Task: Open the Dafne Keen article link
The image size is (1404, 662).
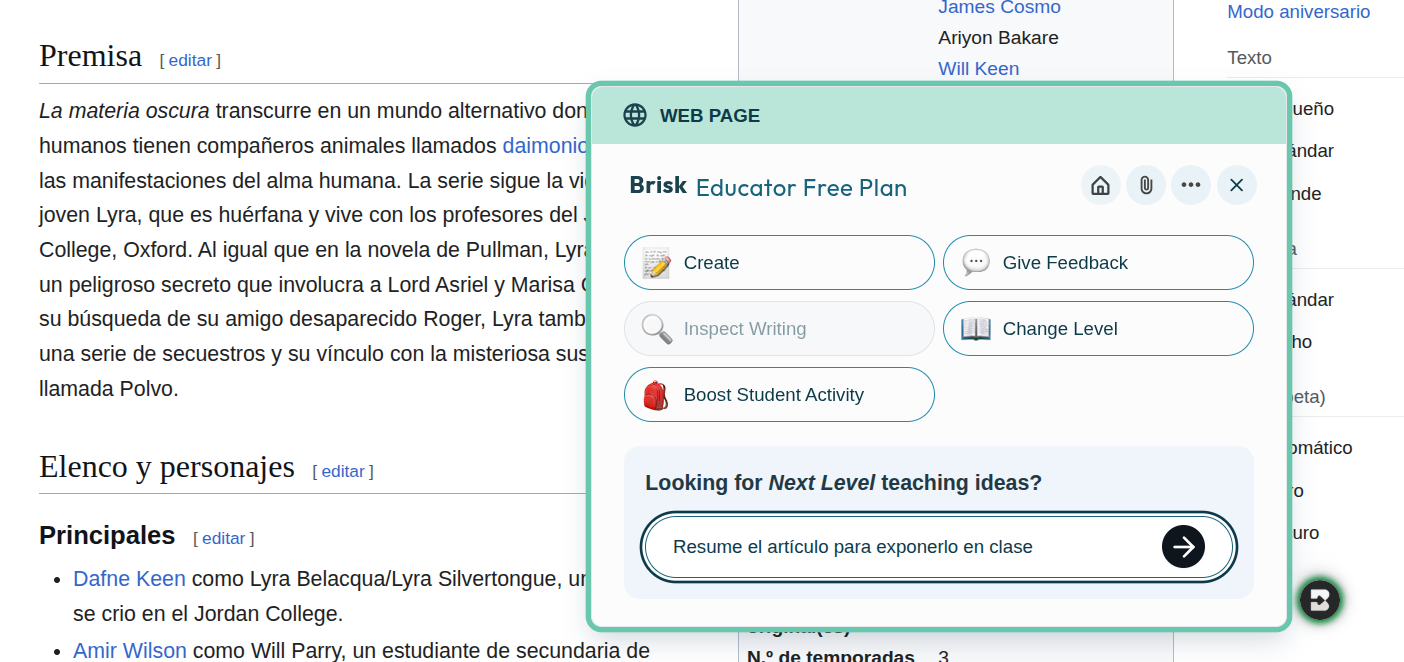Action: [129, 579]
